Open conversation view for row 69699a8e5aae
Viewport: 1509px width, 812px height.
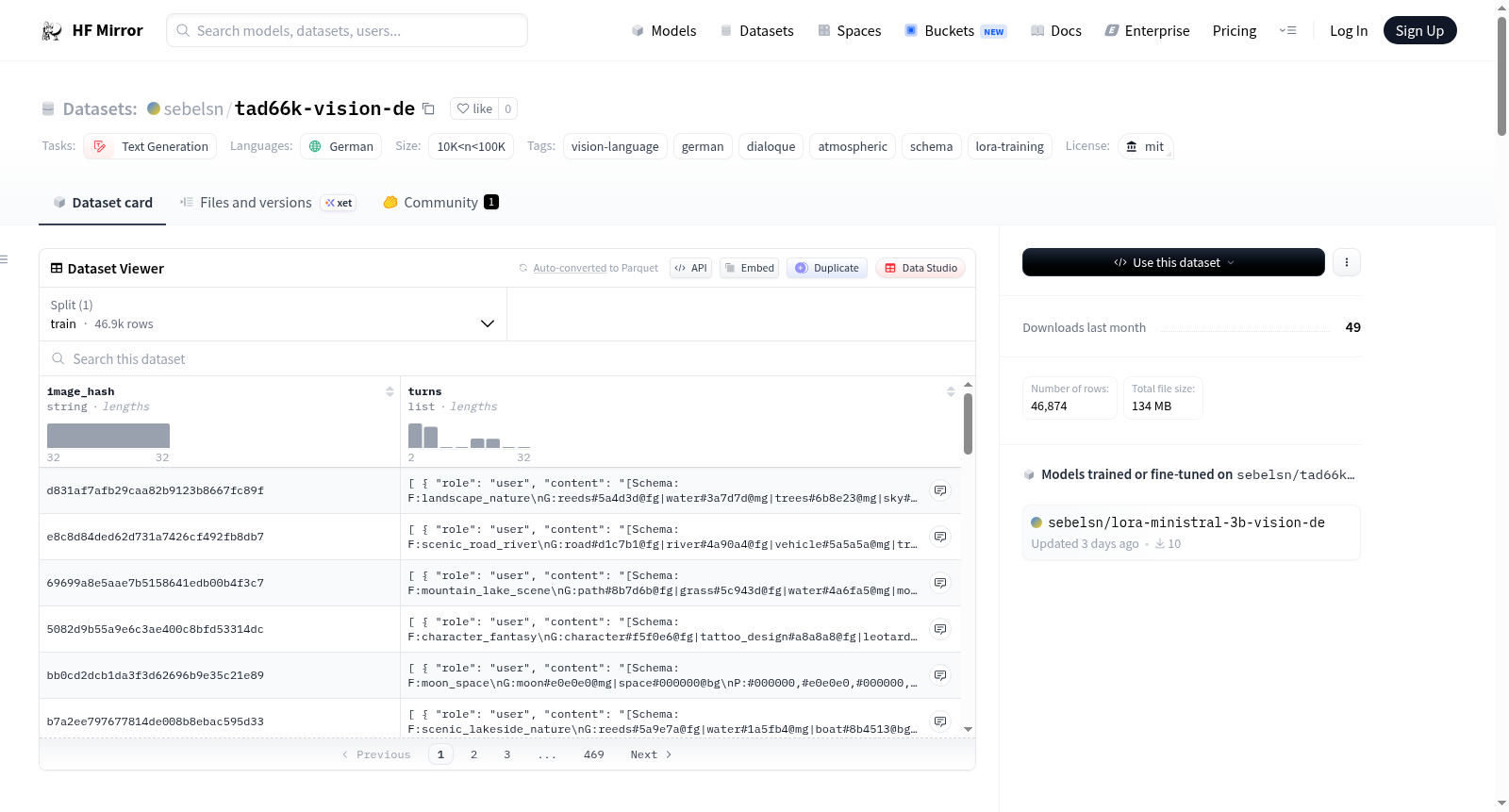(x=940, y=583)
